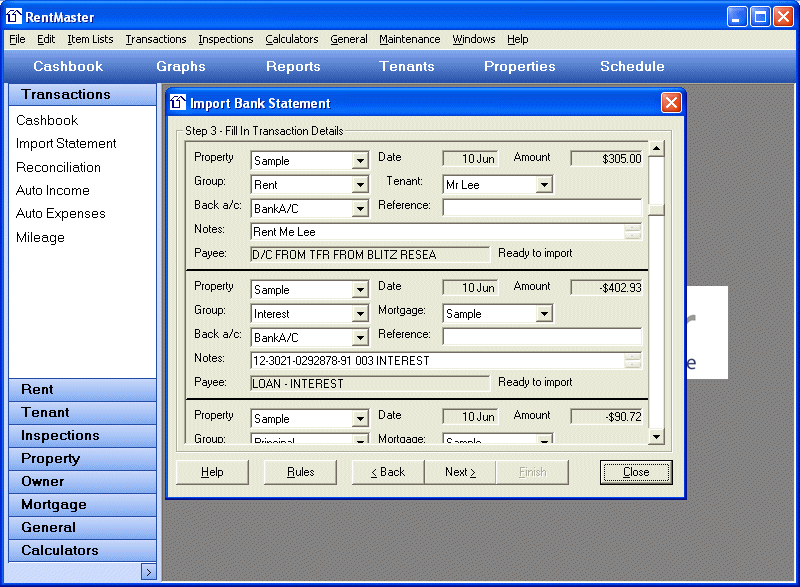Expand the Group dropdown showing Interest
This screenshot has height=587, width=800.
point(360,314)
